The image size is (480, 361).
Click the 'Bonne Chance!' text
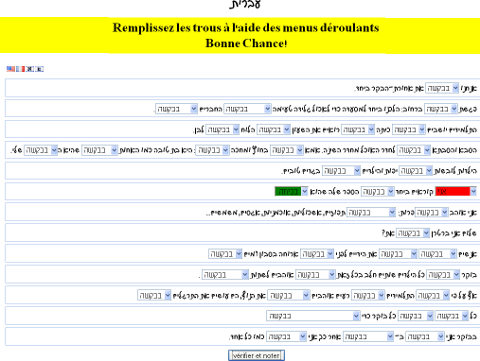[x=246, y=43]
